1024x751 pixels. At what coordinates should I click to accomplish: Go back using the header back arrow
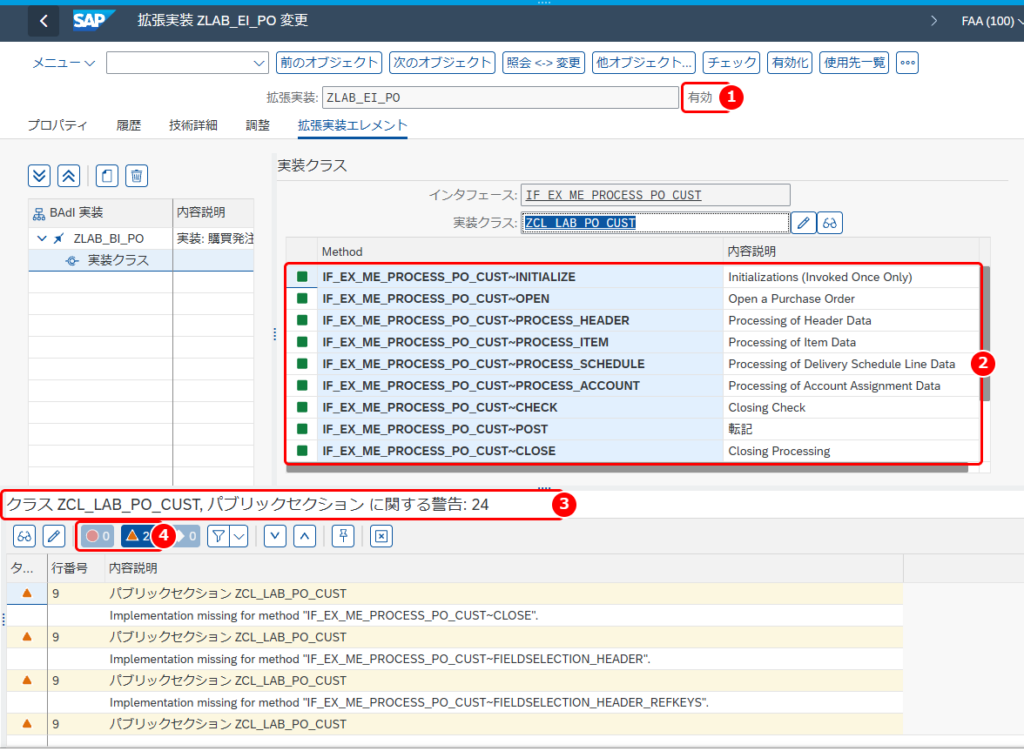[x=43, y=21]
